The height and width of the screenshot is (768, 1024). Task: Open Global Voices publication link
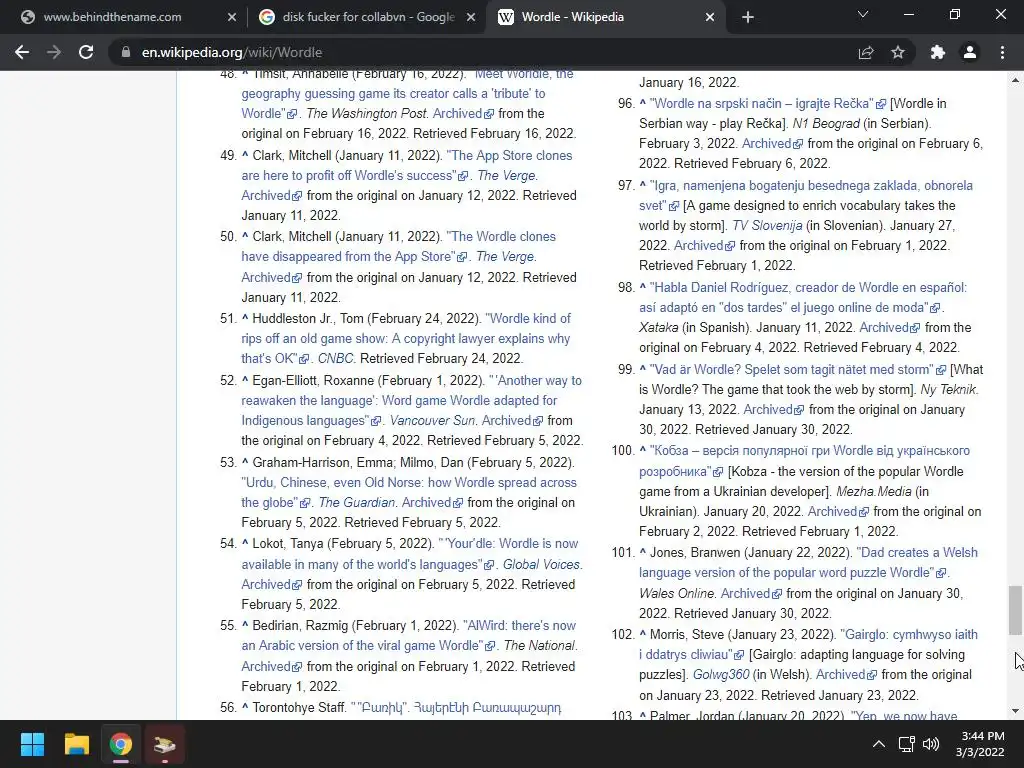pos(541,564)
